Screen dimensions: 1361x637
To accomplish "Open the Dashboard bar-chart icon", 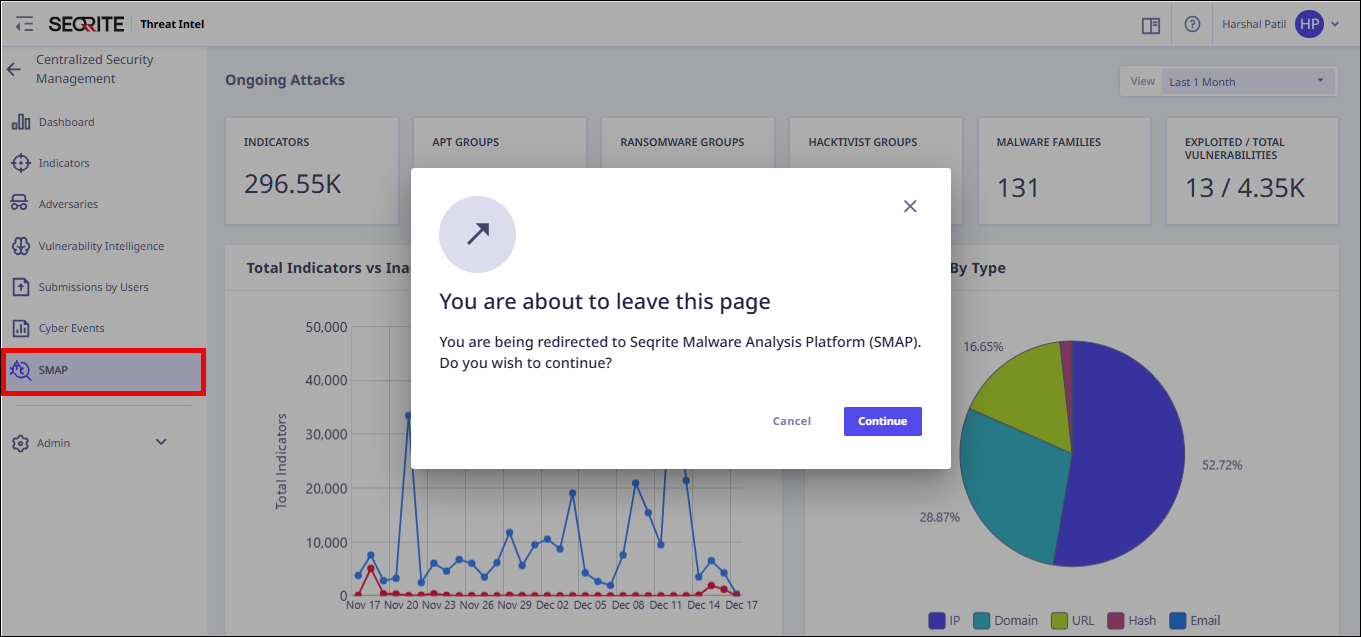I will [20, 122].
